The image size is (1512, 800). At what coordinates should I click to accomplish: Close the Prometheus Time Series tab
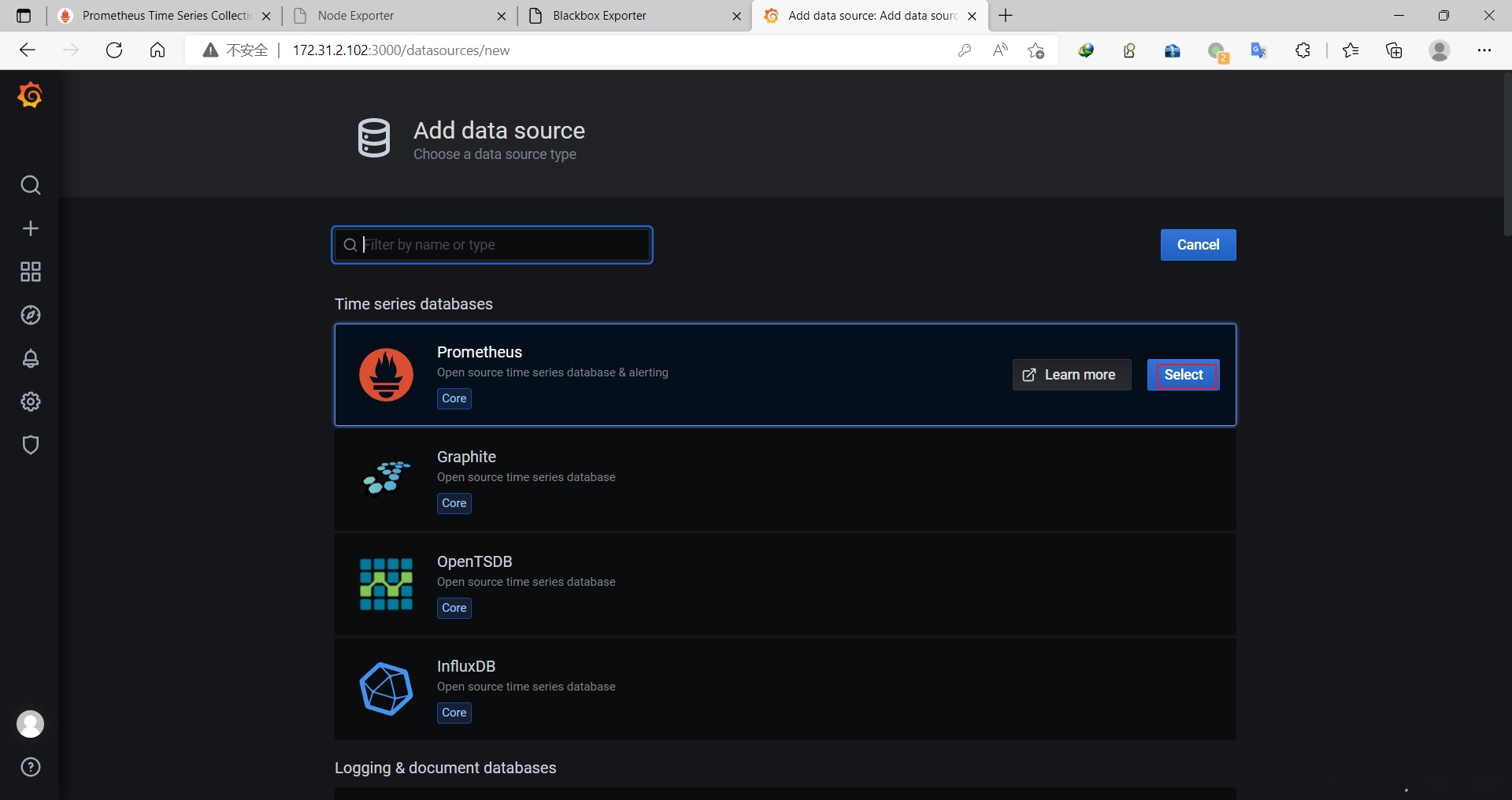(266, 16)
